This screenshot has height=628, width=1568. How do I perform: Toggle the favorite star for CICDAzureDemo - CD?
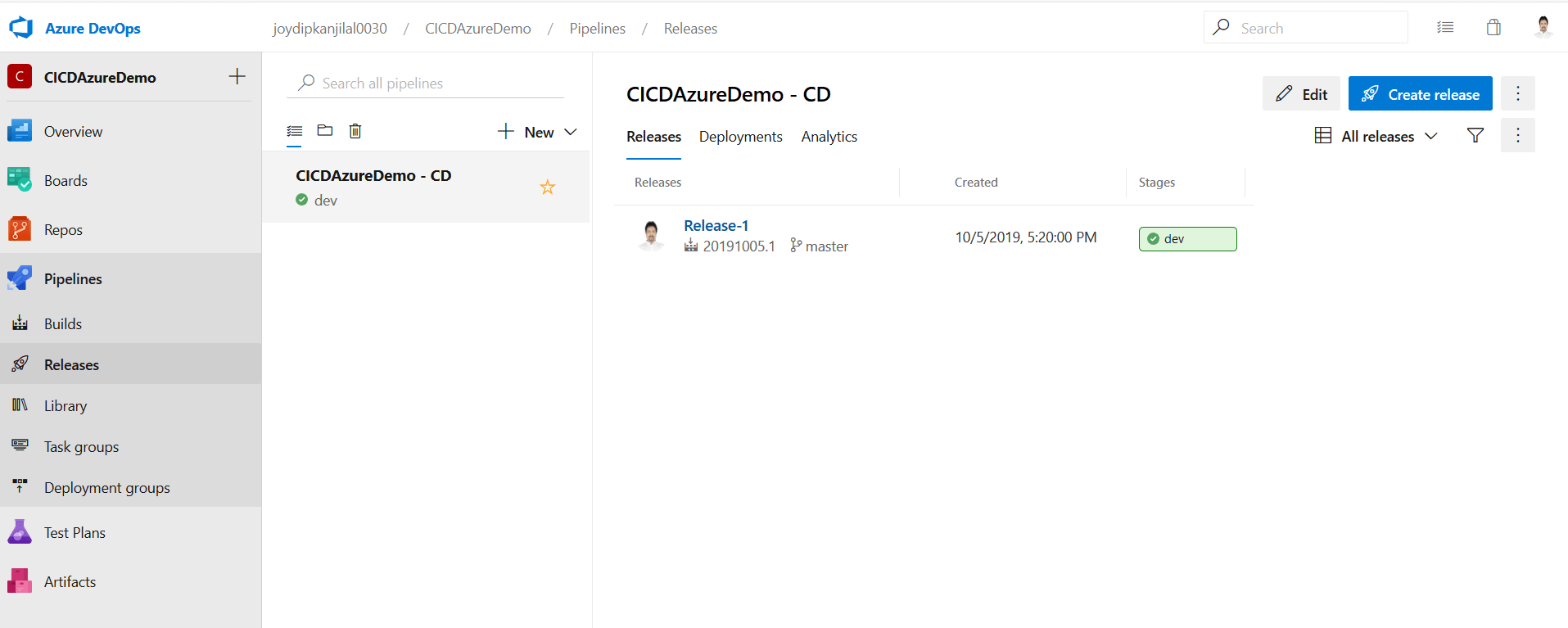point(548,187)
